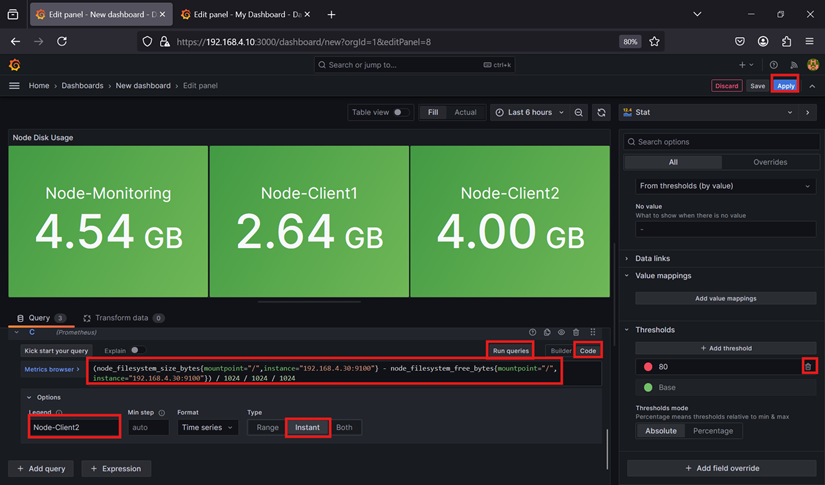Select the All options tab
The width and height of the screenshot is (825, 485).
(673, 162)
